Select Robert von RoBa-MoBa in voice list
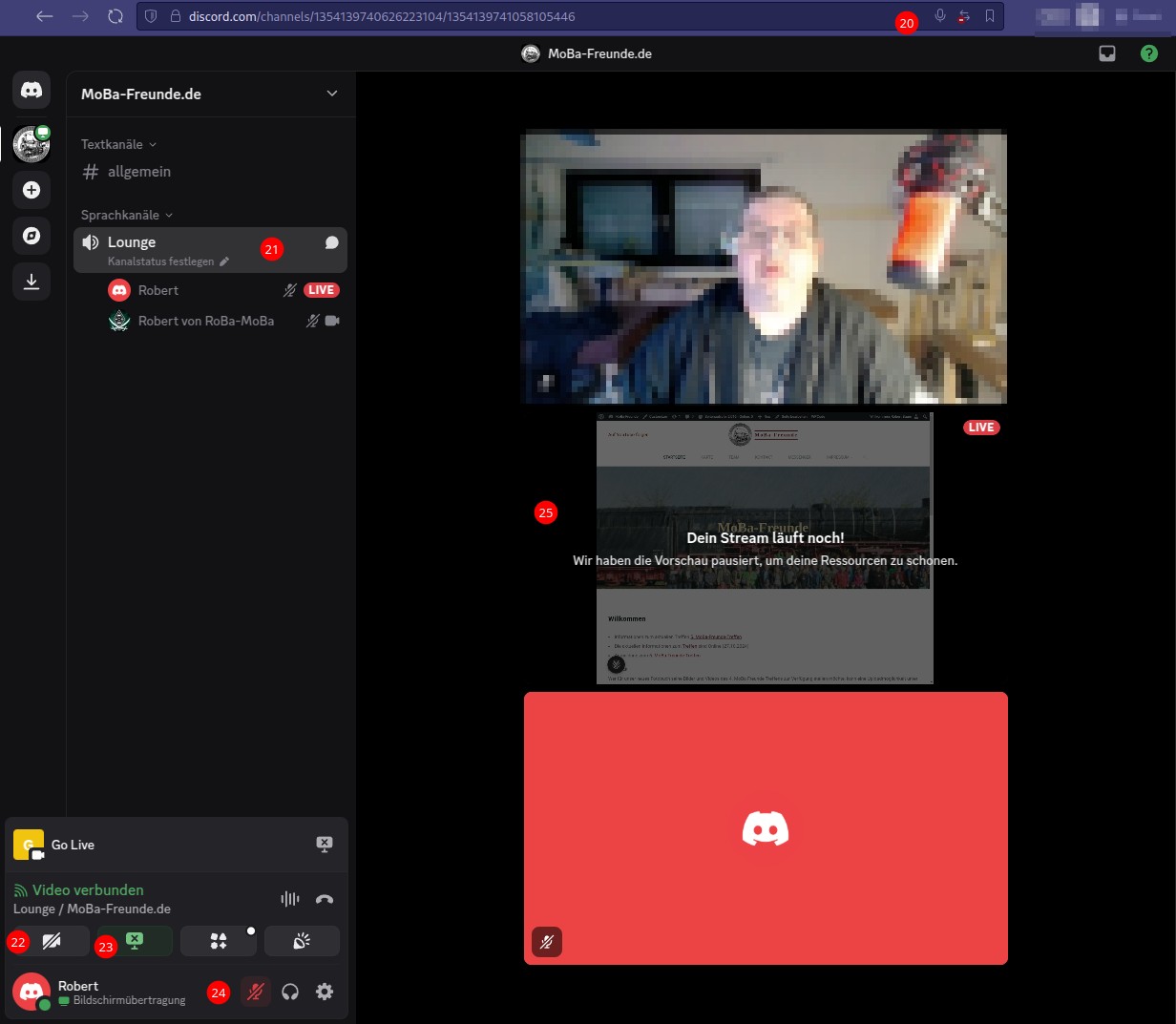Screen dimensions: 1176x1024 click(x=206, y=321)
